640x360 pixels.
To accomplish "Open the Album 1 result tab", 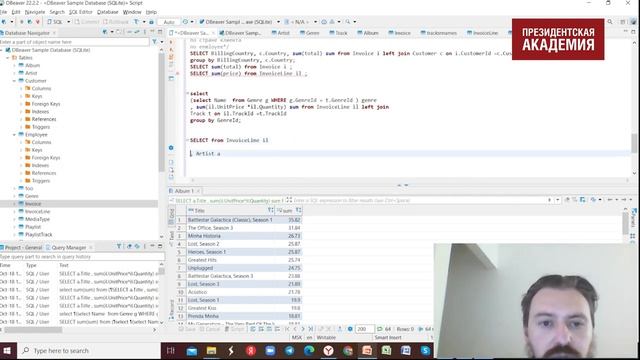I will (x=184, y=191).
